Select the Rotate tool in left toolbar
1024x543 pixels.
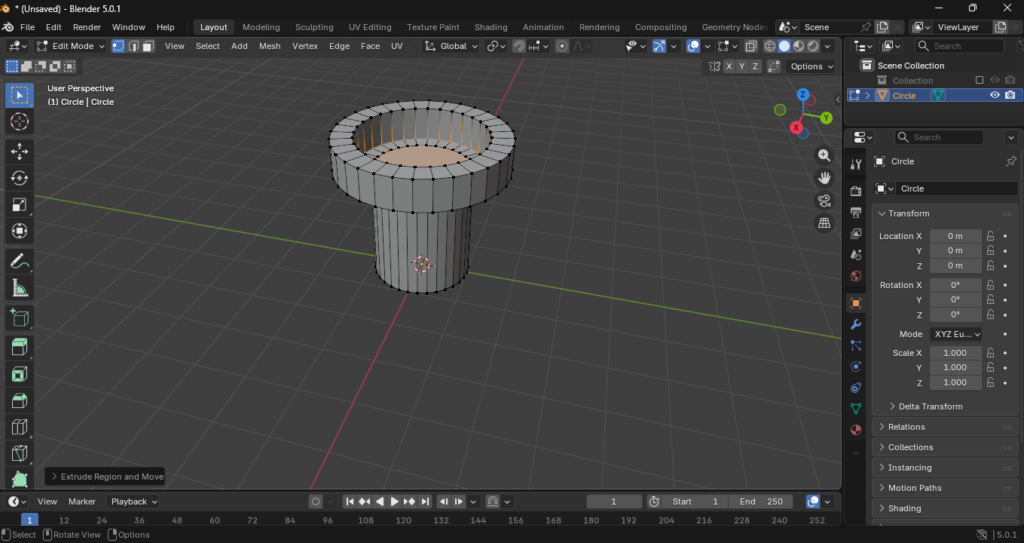click(x=19, y=178)
